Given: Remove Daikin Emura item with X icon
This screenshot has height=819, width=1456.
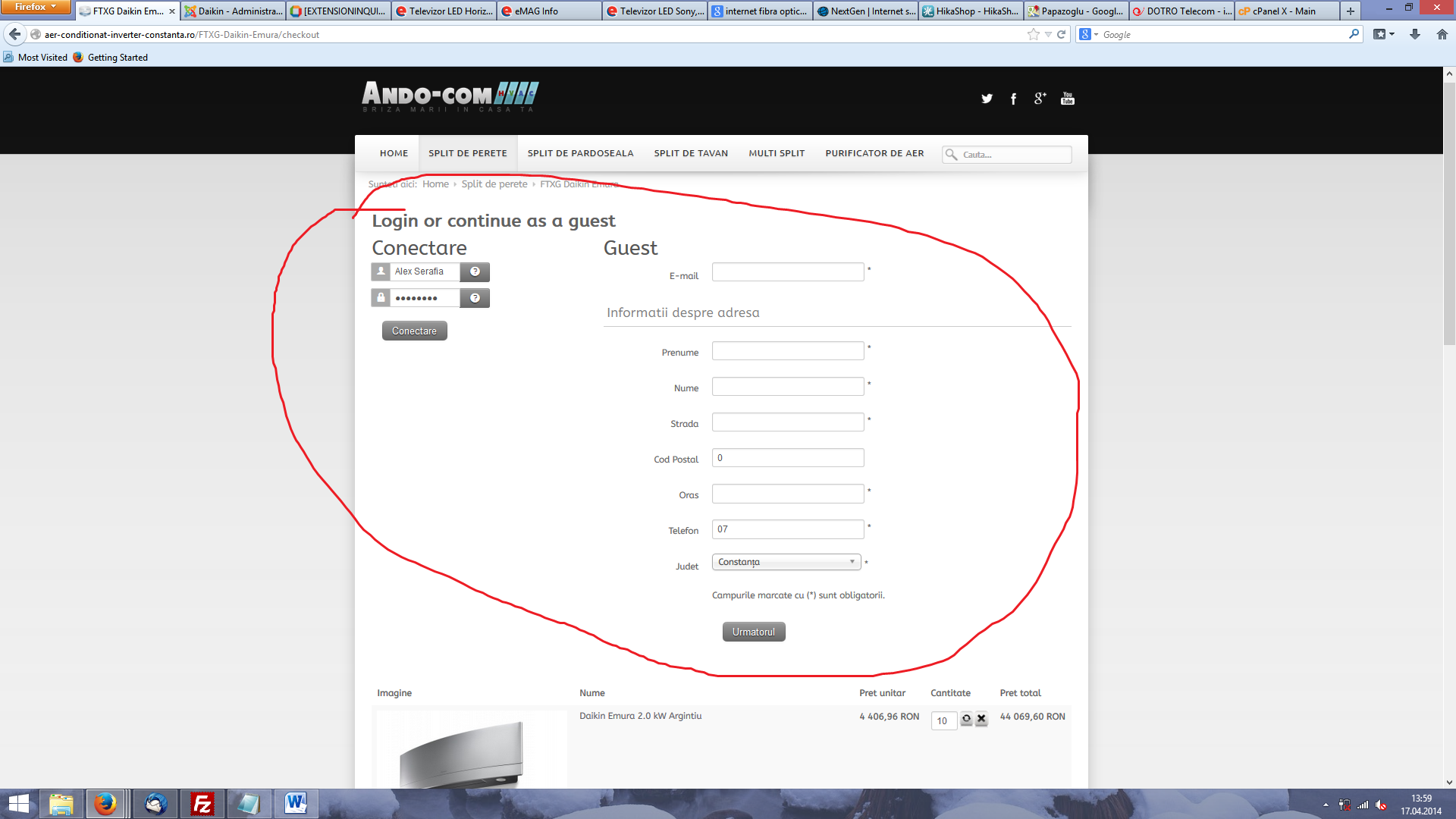Looking at the screenshot, I should (981, 718).
